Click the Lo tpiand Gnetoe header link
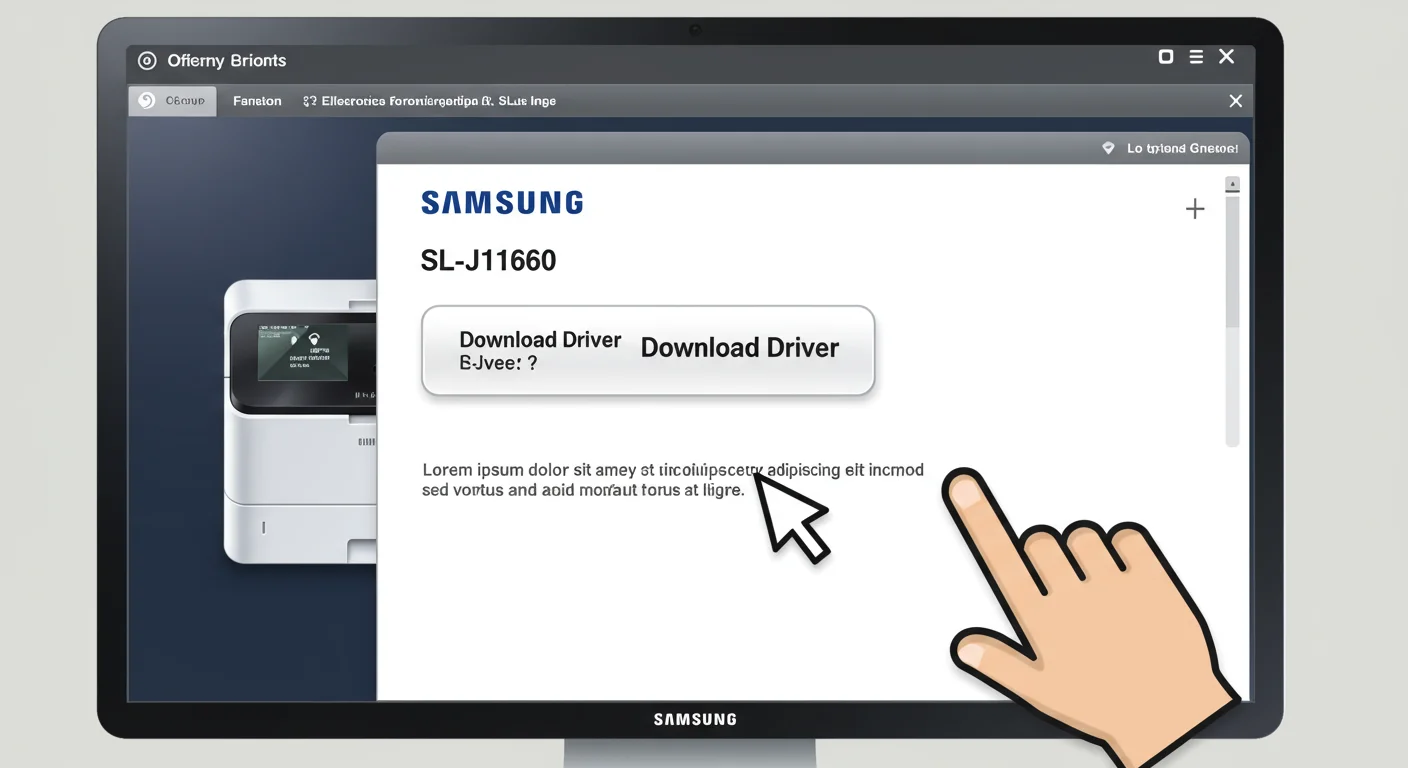The width and height of the screenshot is (1408, 768). click(x=1181, y=148)
